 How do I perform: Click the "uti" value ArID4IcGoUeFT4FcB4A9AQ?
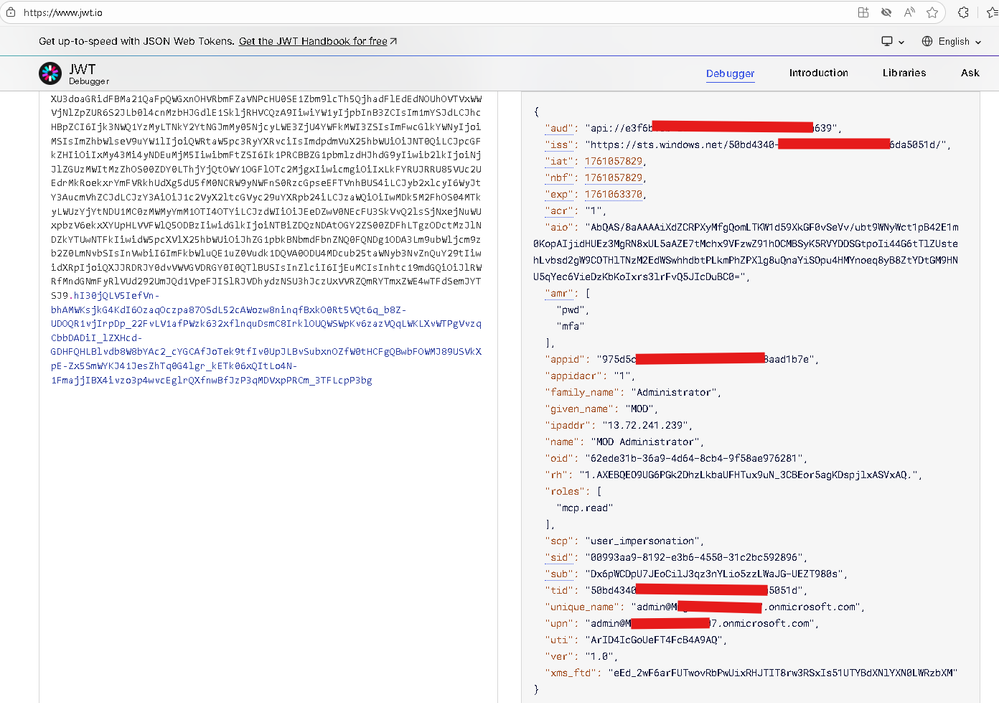coord(654,640)
